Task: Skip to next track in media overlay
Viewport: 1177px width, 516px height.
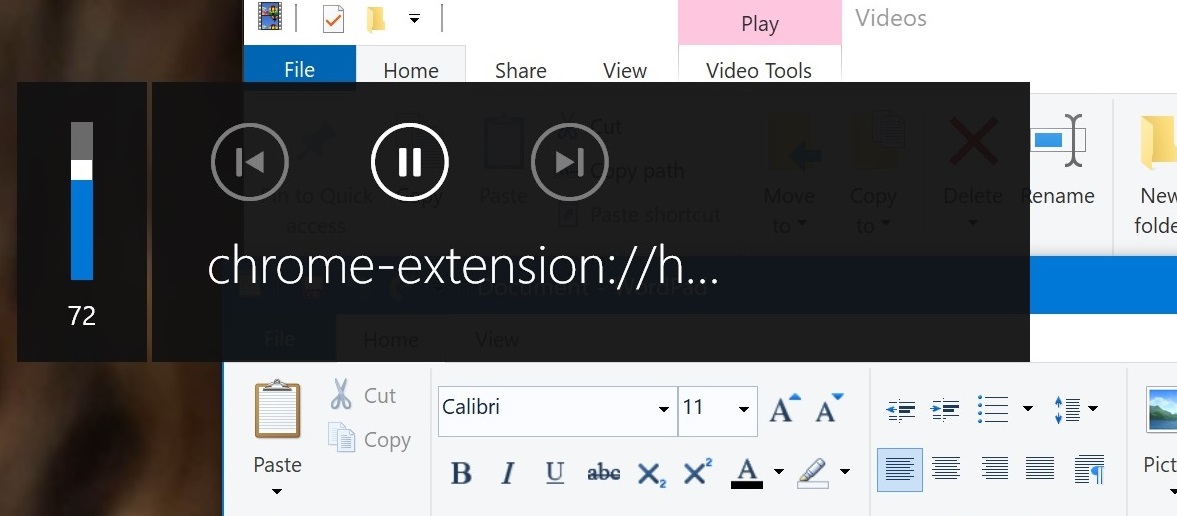Action: coord(570,161)
